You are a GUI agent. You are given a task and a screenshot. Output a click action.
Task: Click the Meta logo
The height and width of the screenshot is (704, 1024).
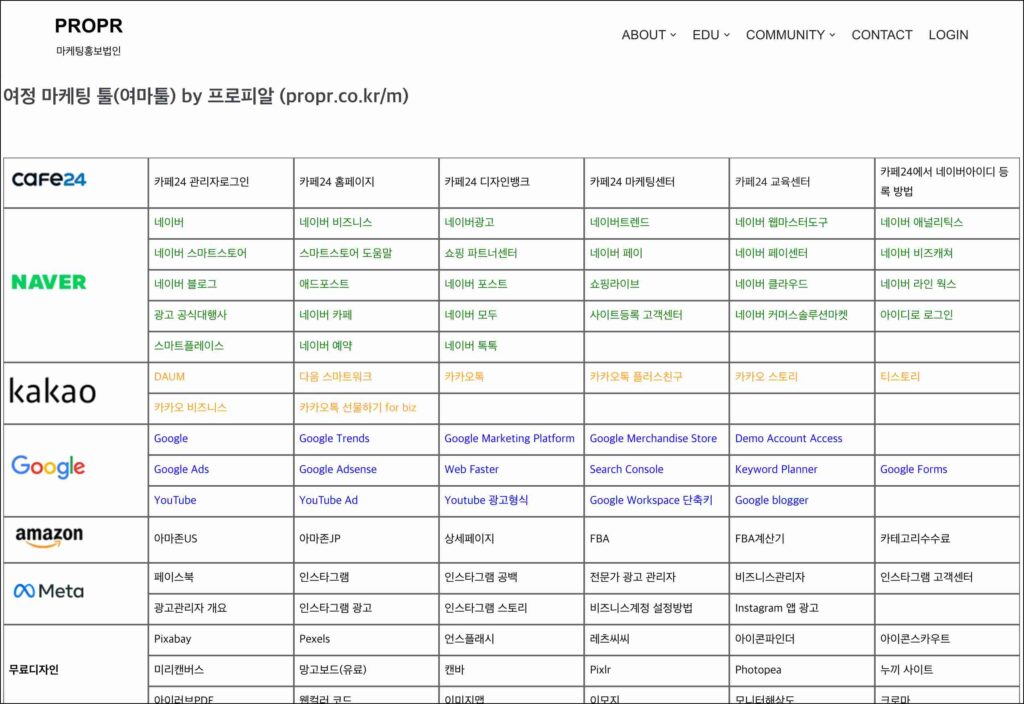point(49,591)
